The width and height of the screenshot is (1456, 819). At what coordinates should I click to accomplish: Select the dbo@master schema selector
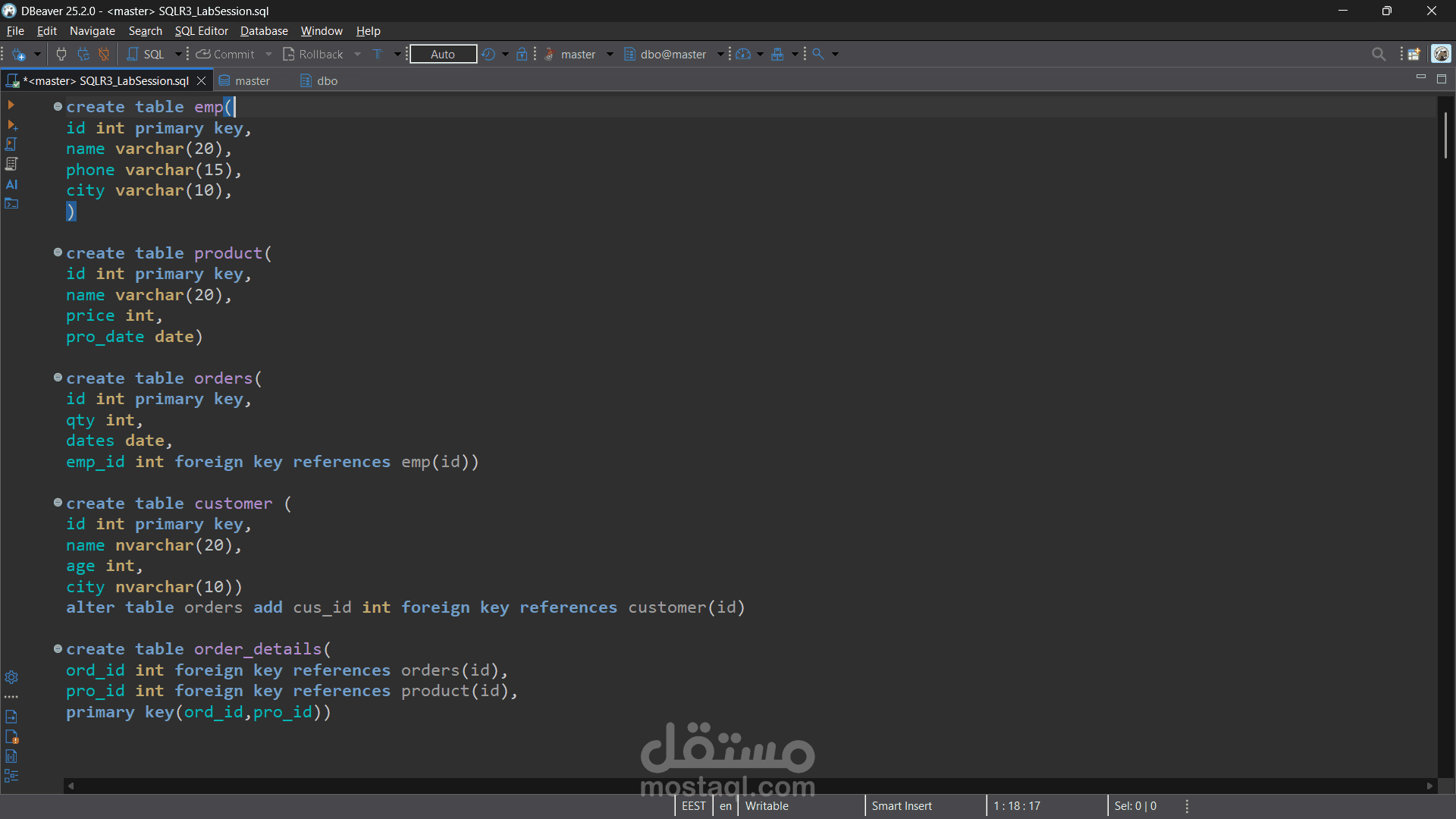point(665,55)
